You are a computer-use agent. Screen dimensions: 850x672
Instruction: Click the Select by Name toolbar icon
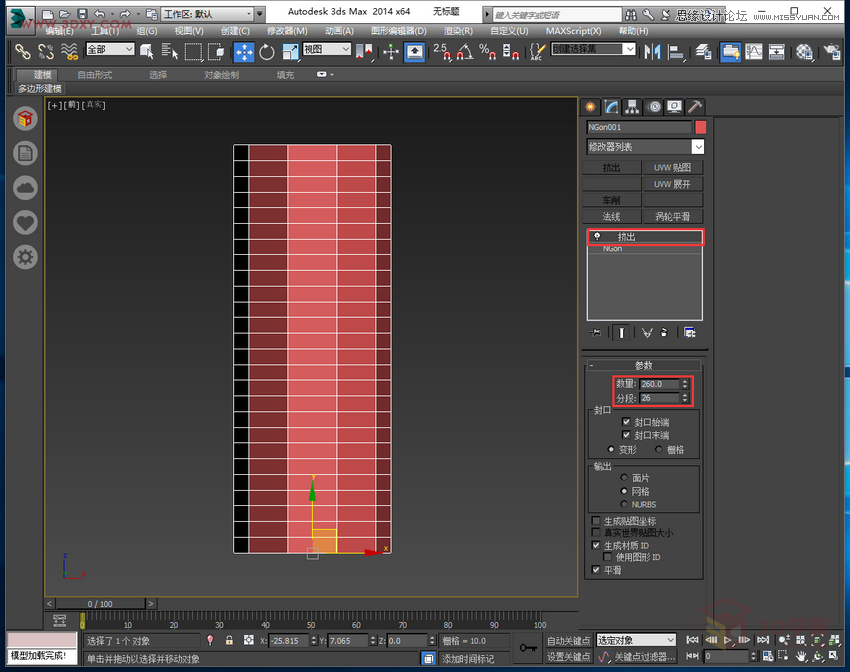coord(167,51)
